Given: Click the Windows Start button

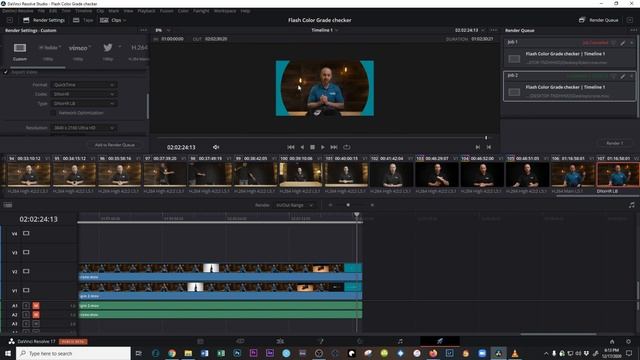Looking at the screenshot, I should coord(7,353).
